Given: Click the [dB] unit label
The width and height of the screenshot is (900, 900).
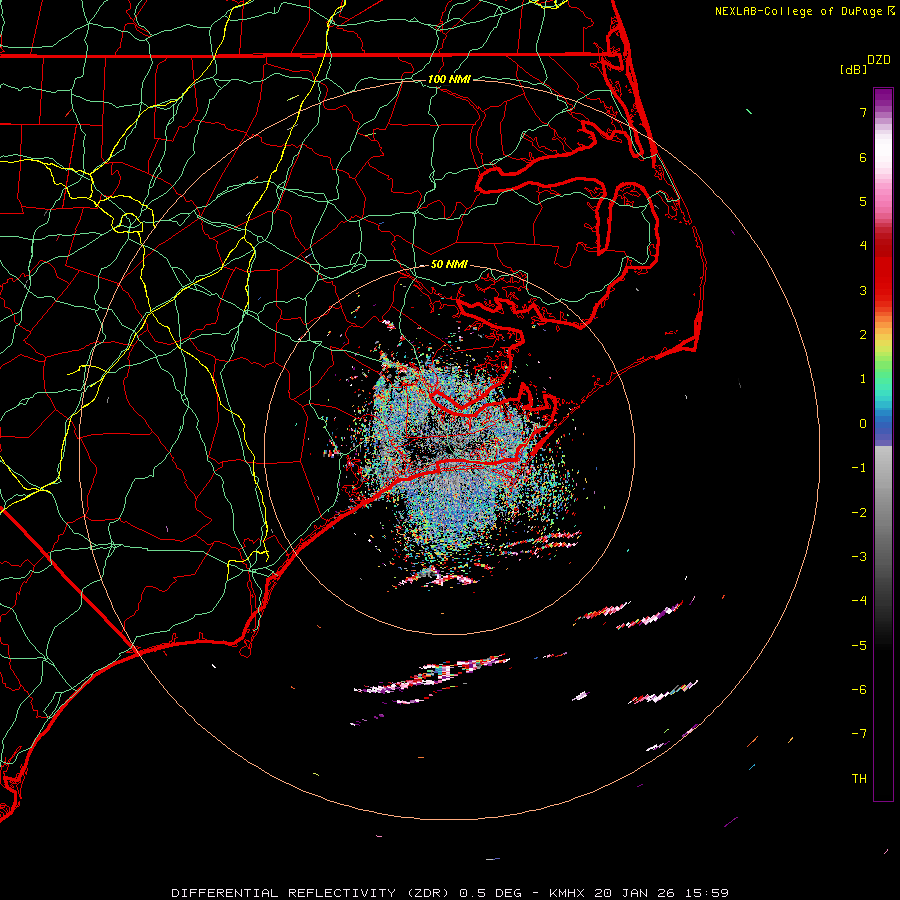Looking at the screenshot, I should [x=854, y=69].
